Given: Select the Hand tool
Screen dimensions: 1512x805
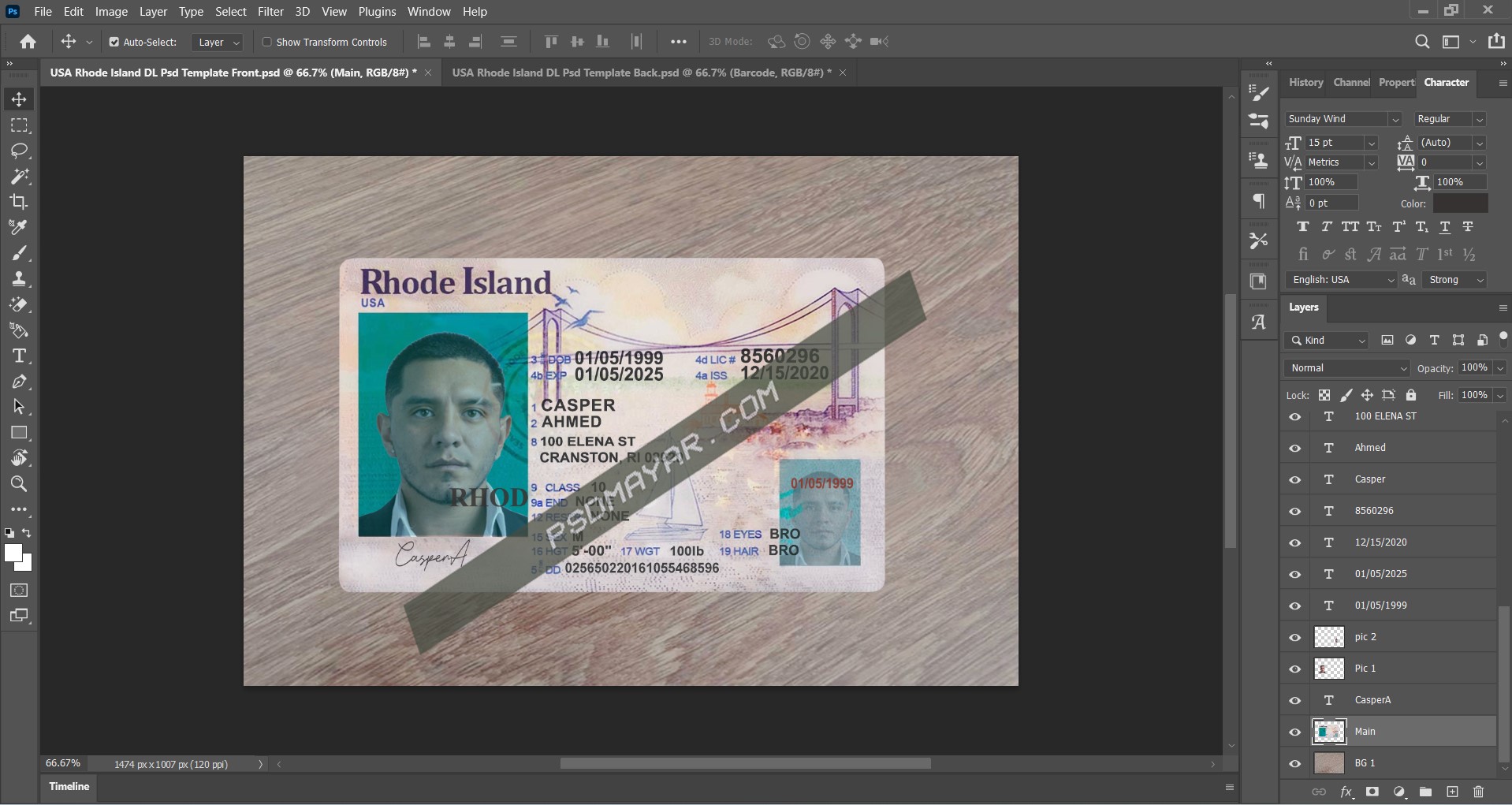Looking at the screenshot, I should [19, 458].
